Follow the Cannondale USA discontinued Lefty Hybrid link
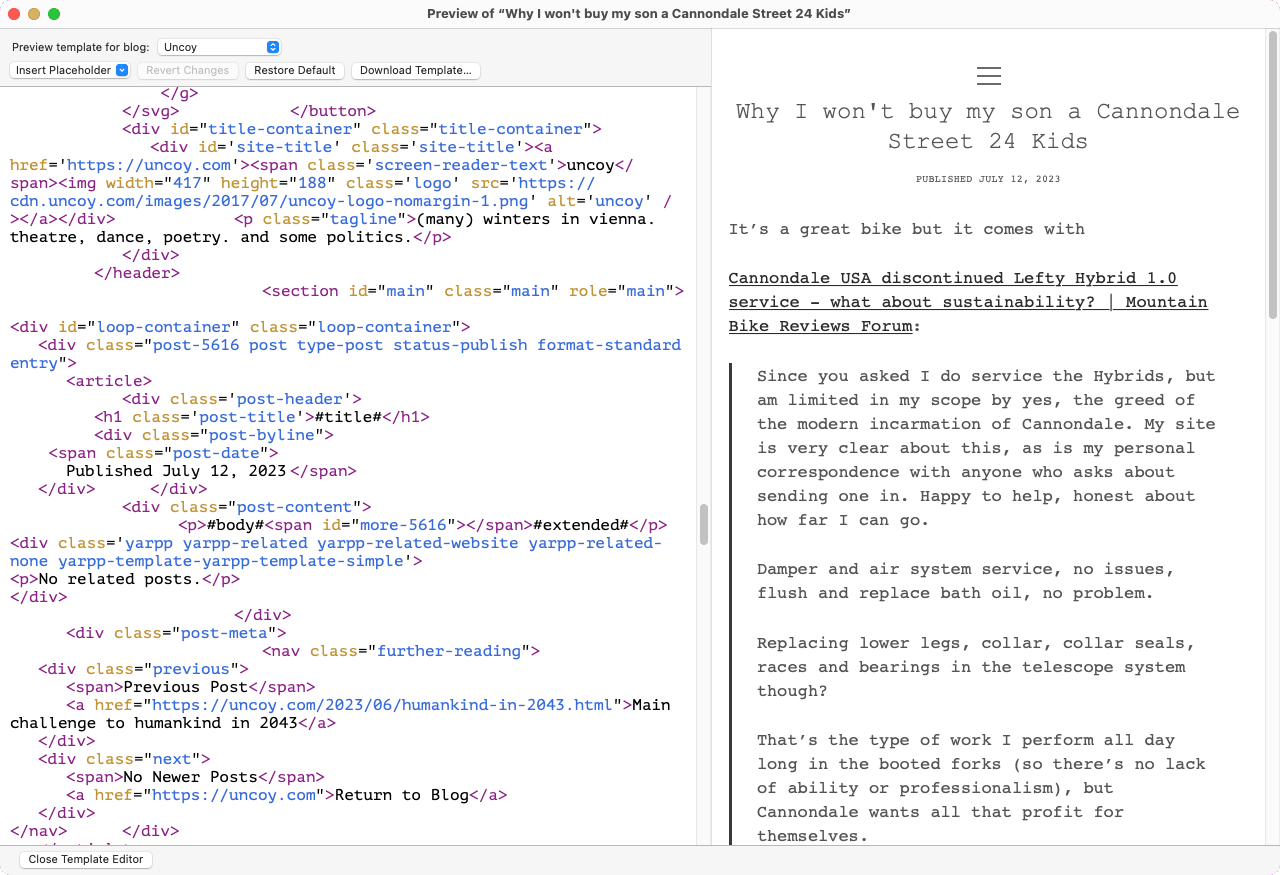The height and width of the screenshot is (875, 1280). (967, 302)
